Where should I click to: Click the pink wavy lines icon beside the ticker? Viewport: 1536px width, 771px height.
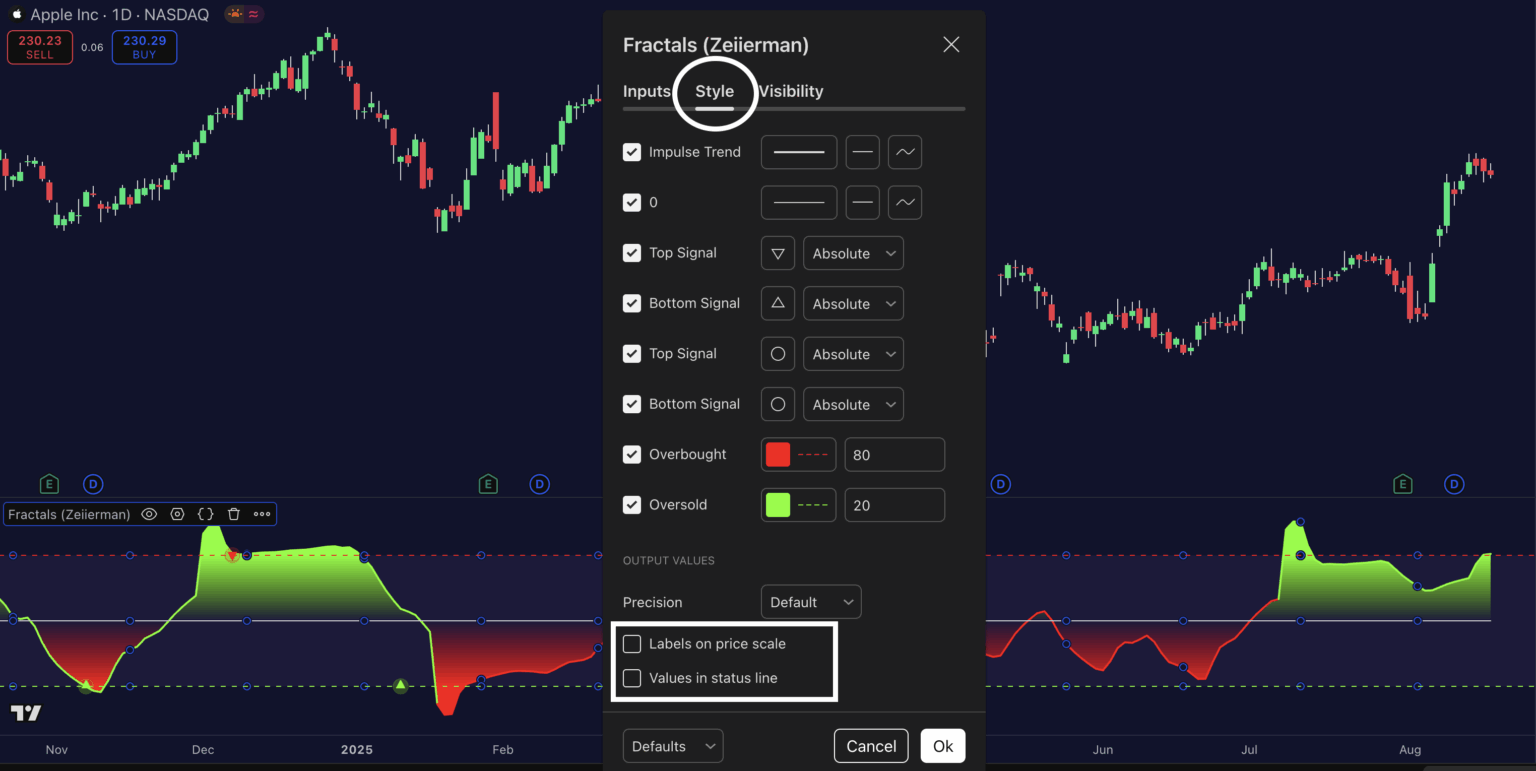254,14
